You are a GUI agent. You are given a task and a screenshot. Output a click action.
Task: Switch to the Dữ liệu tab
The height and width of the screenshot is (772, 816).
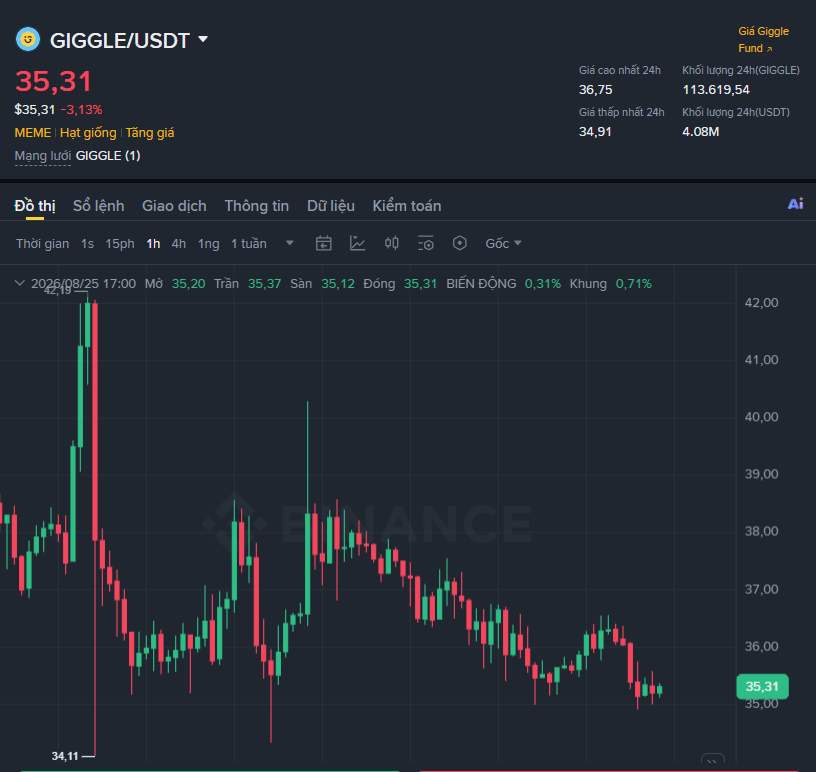pyautogui.click(x=331, y=206)
